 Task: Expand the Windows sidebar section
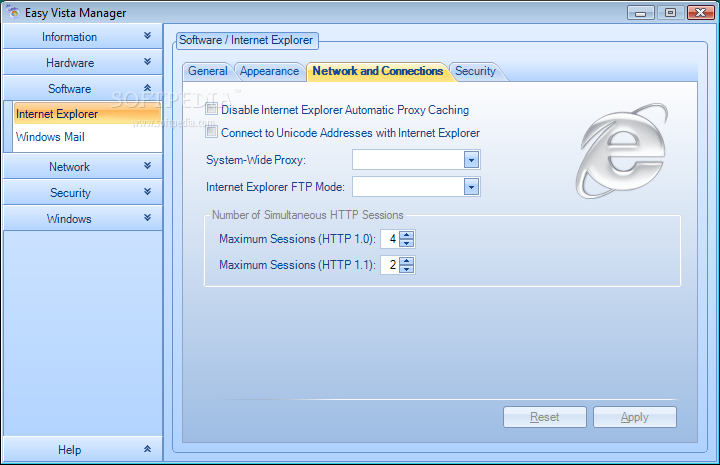83,218
